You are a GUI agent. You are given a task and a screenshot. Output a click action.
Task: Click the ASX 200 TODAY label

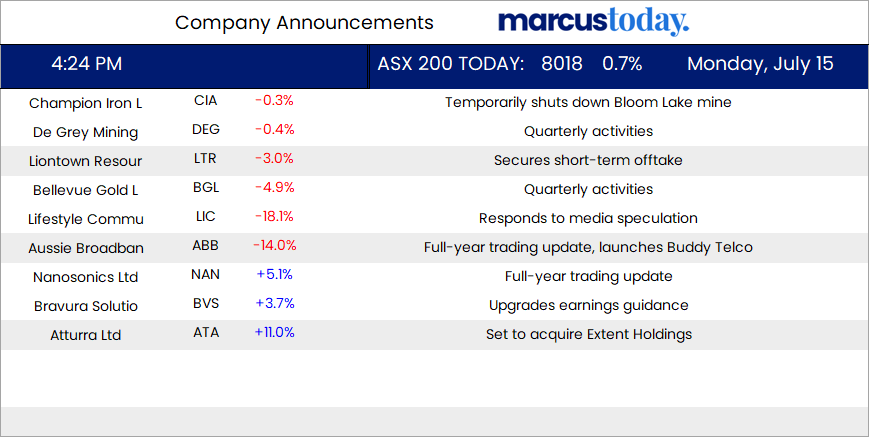pyautogui.click(x=450, y=65)
